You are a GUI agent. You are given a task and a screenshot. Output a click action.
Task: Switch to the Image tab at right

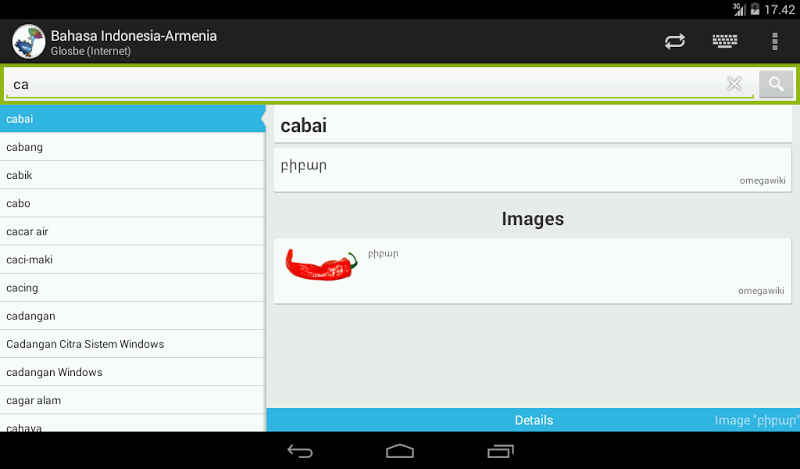click(757, 420)
